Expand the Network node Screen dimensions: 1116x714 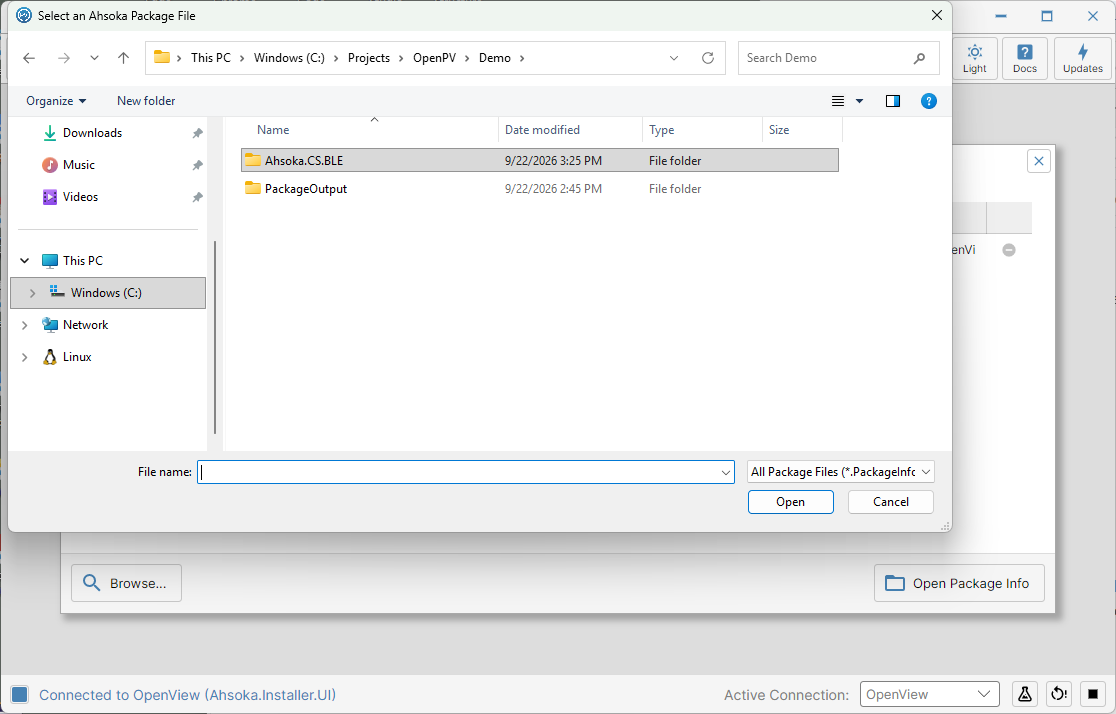(25, 325)
